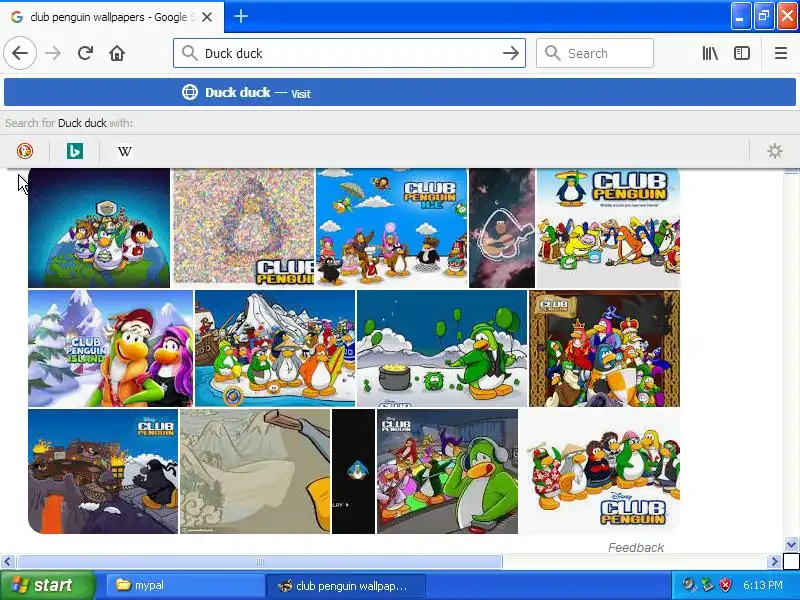Click the Feedback link
This screenshot has width=800, height=600.
pyautogui.click(x=636, y=547)
